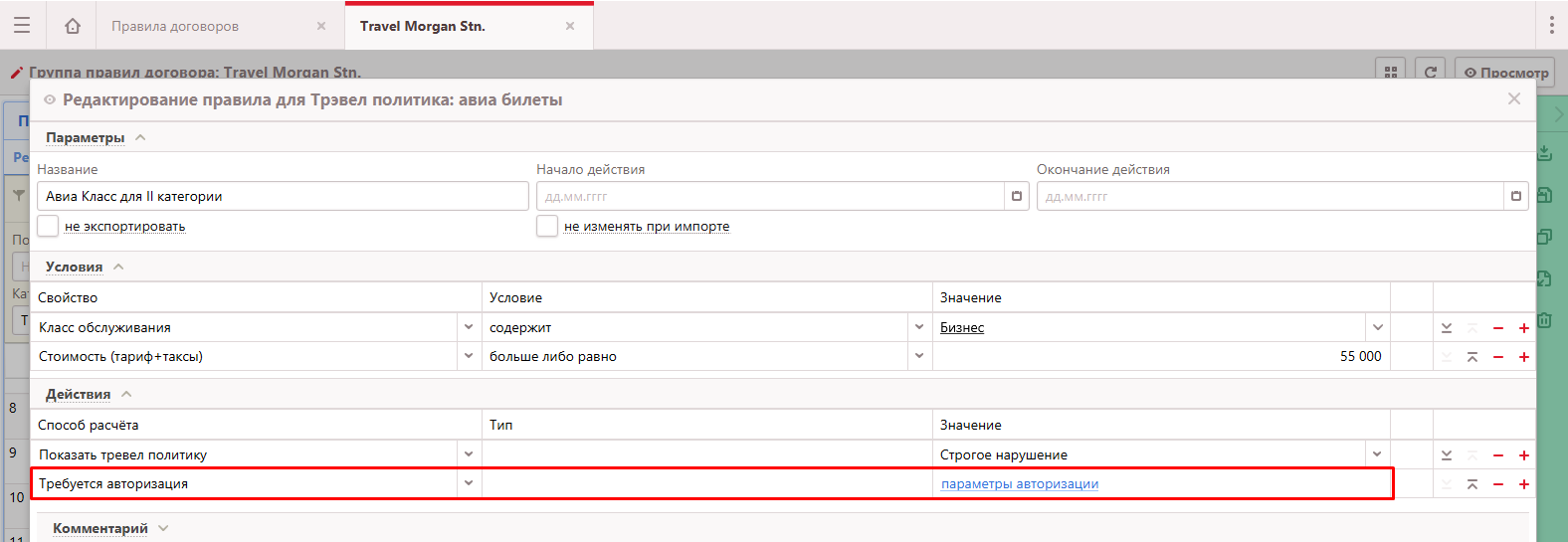This screenshot has height=542, width=1568.
Task: Collapse the Параметры section
Action: [x=140, y=137]
